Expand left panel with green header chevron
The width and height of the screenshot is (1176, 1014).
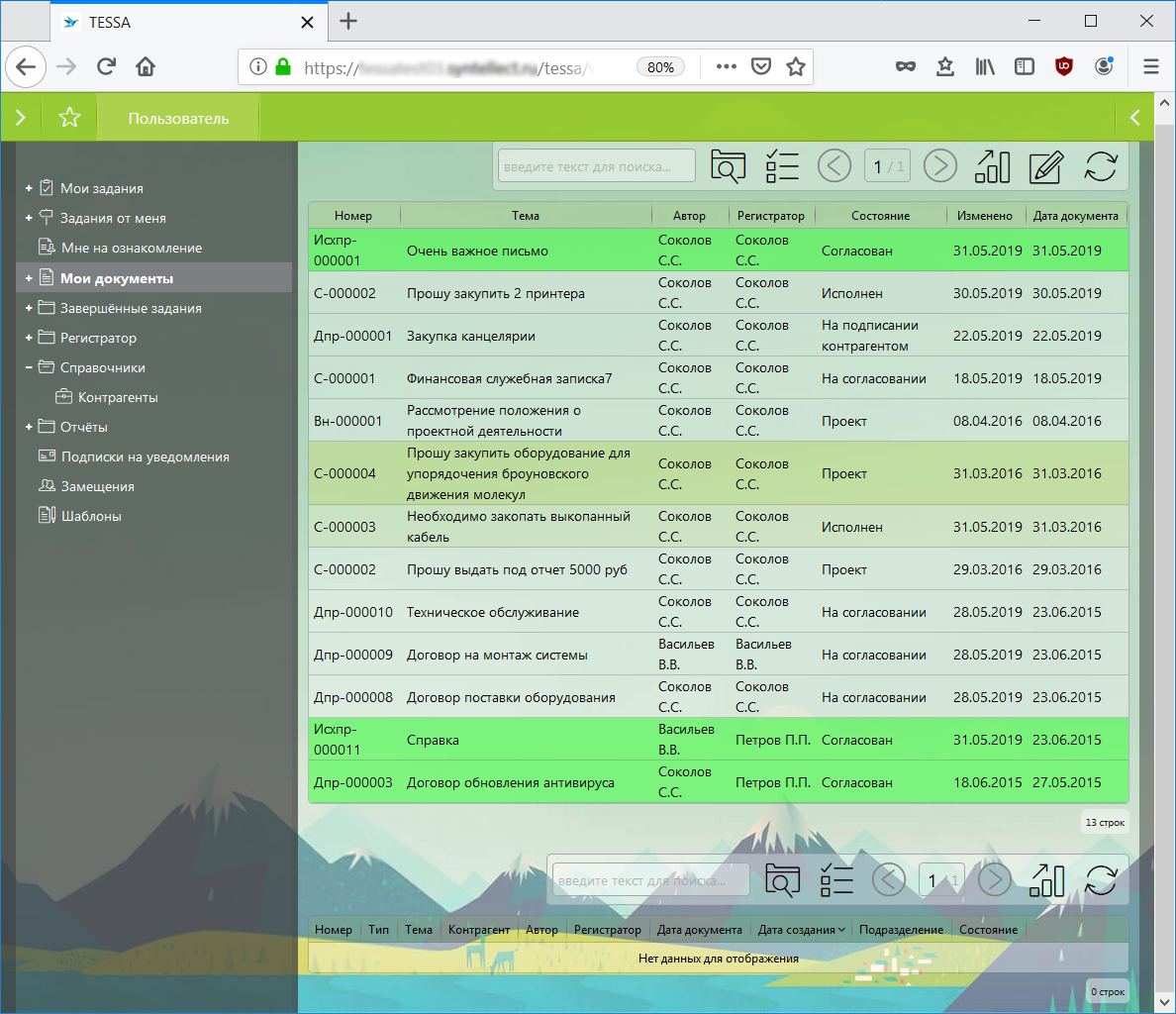click(21, 118)
